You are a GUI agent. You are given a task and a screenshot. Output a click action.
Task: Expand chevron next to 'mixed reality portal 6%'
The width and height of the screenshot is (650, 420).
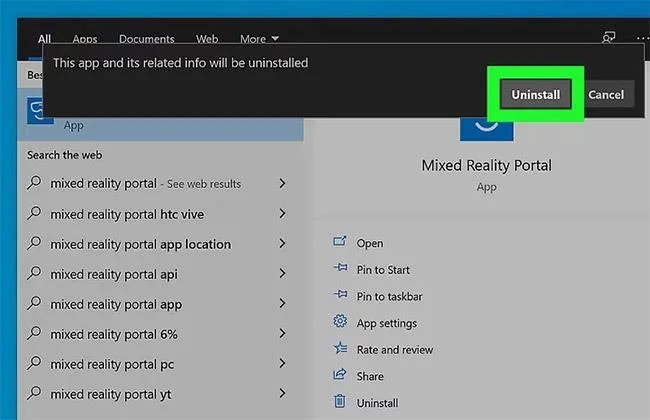click(x=282, y=333)
